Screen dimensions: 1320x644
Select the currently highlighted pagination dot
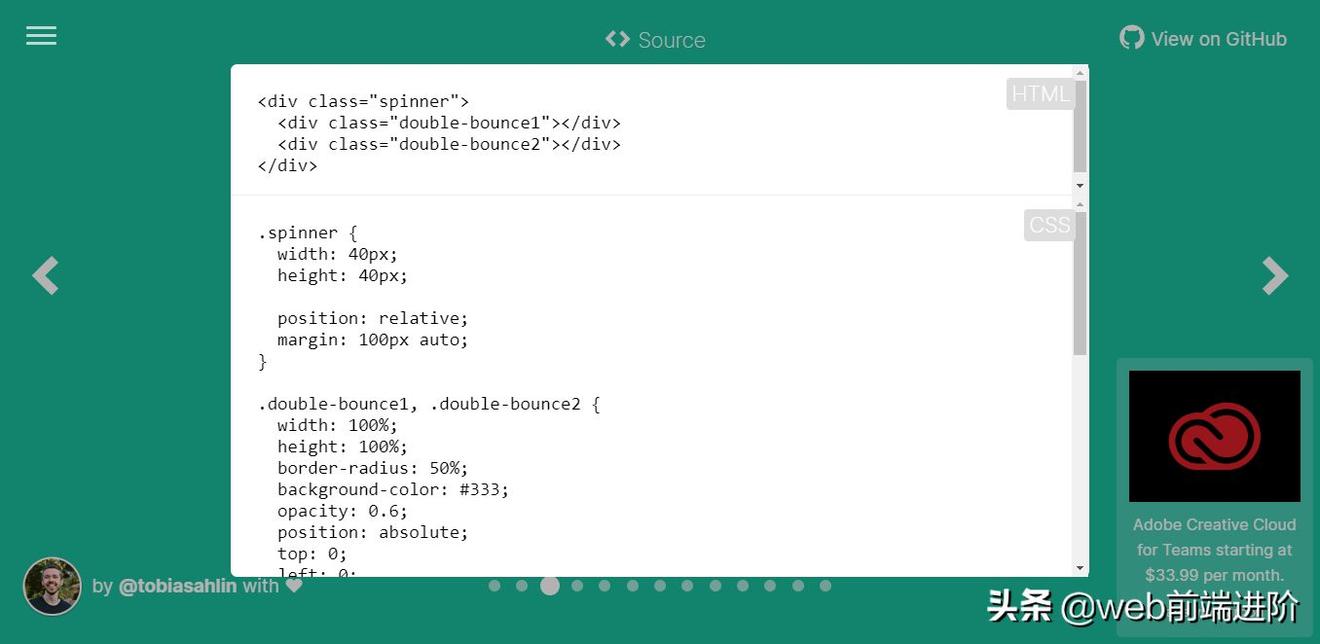550,585
